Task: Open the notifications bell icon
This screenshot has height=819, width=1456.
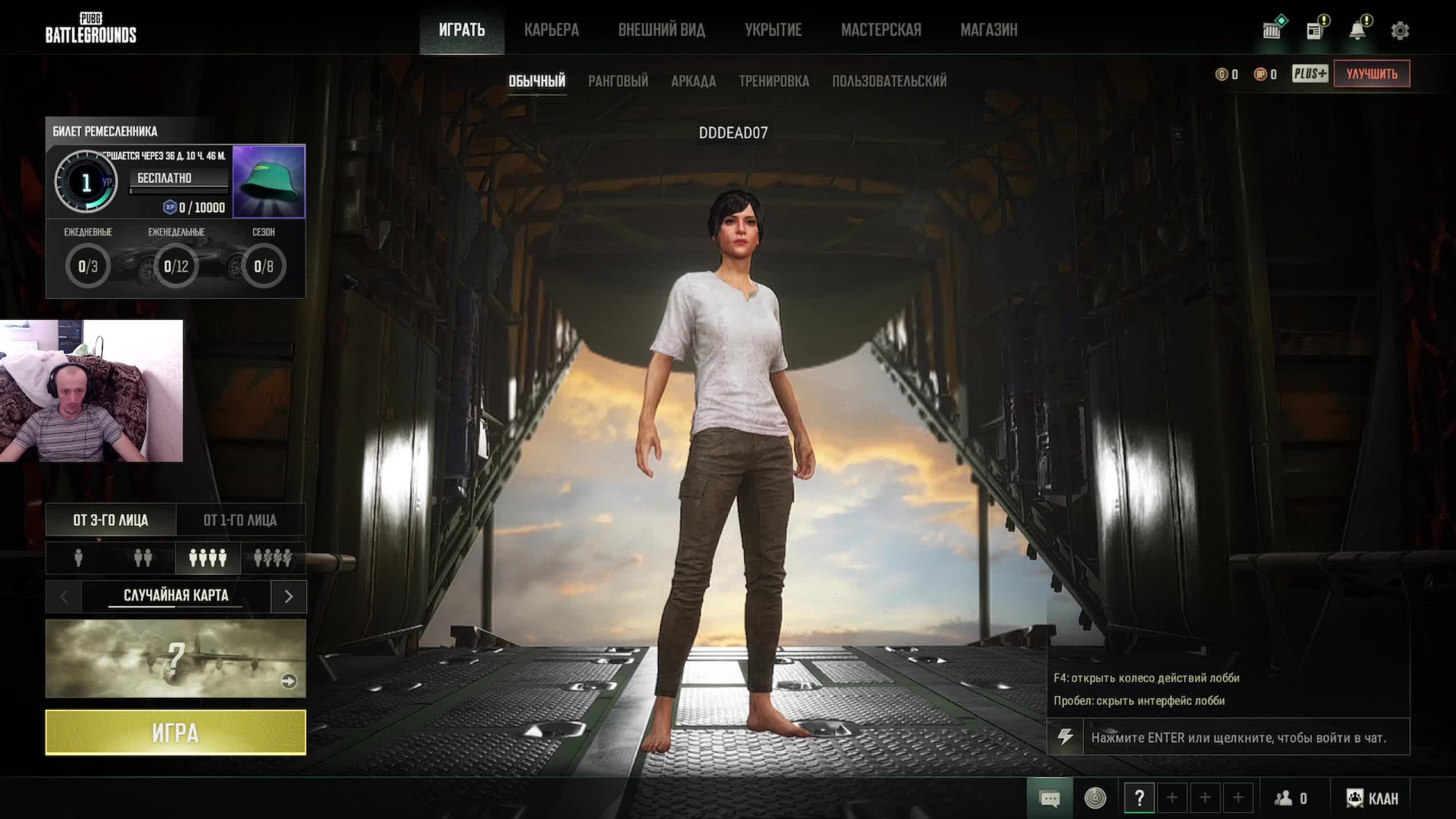Action: [1358, 31]
